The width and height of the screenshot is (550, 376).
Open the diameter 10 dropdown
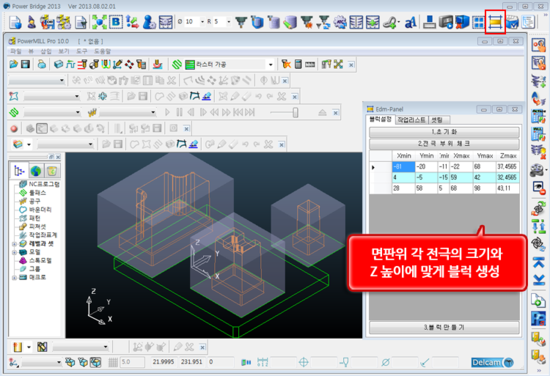pos(202,22)
